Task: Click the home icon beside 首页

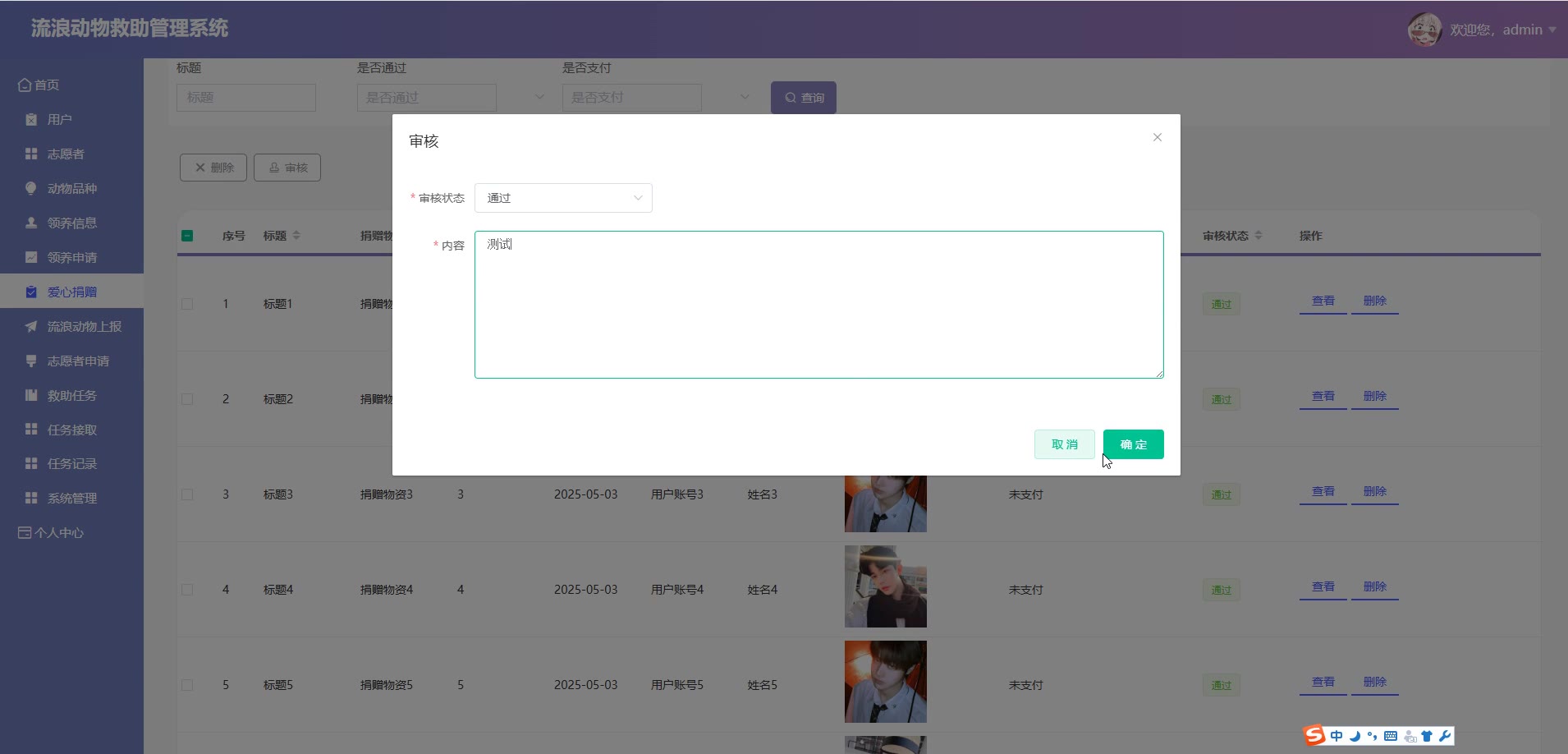Action: tap(25, 85)
